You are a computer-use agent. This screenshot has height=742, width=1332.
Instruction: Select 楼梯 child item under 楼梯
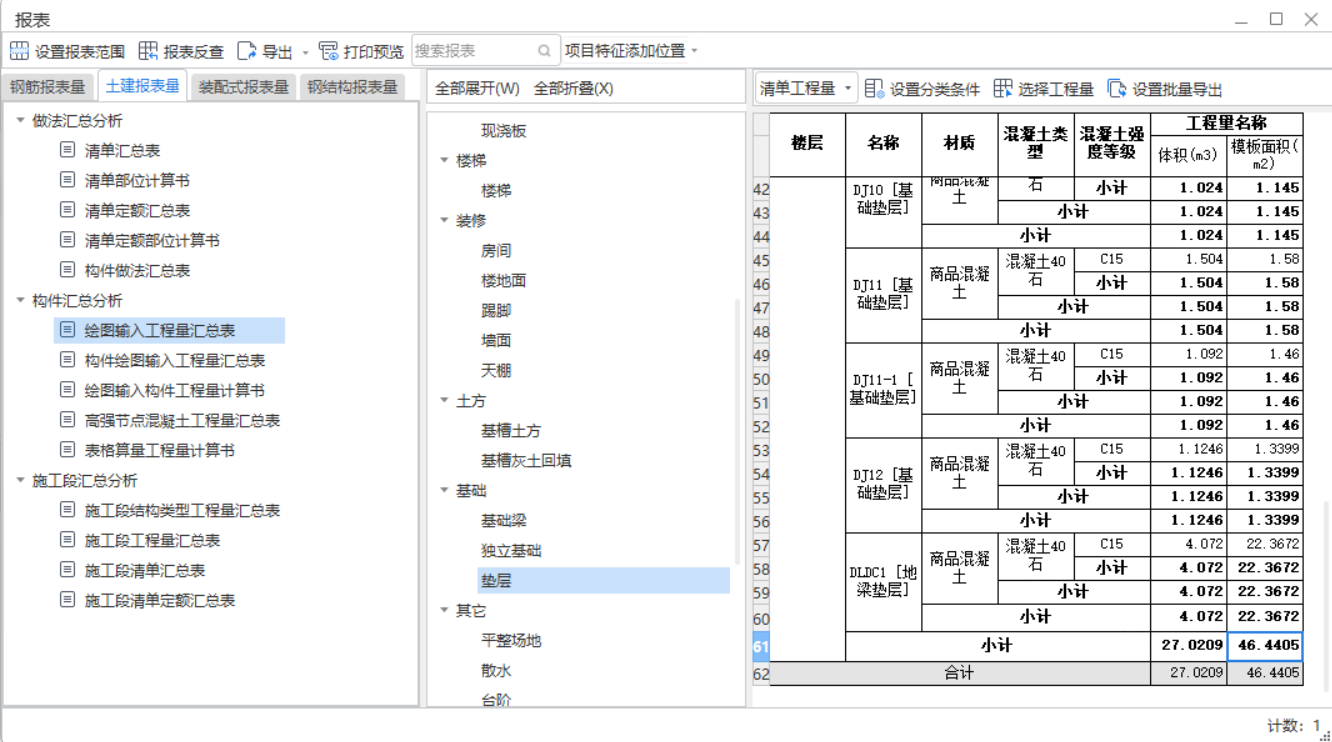coord(496,190)
